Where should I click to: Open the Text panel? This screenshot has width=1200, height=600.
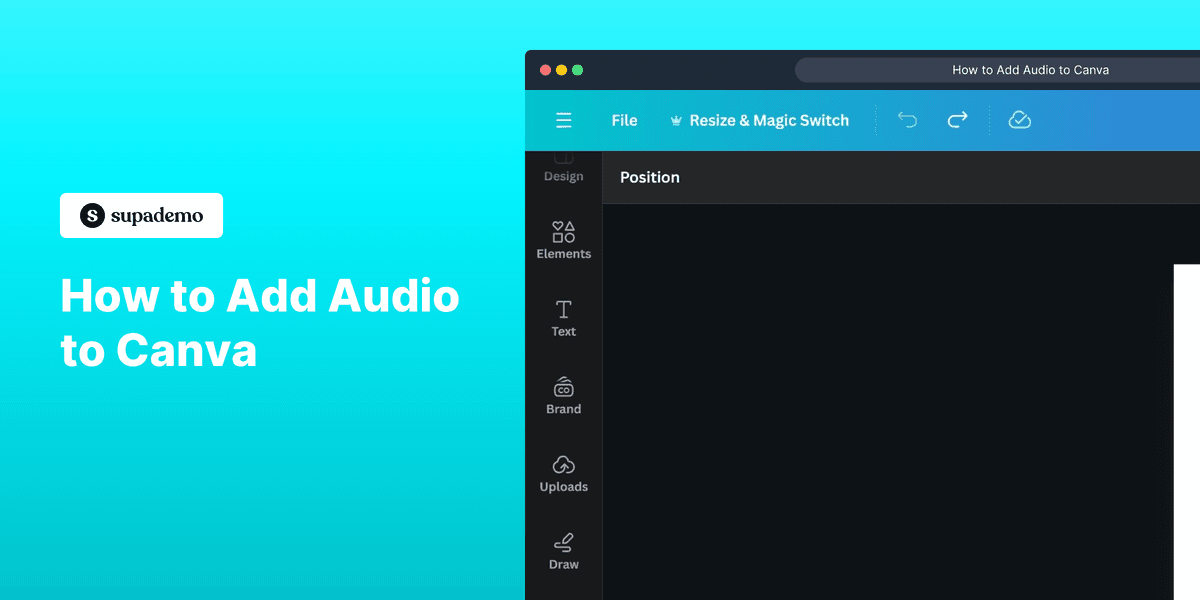click(563, 318)
